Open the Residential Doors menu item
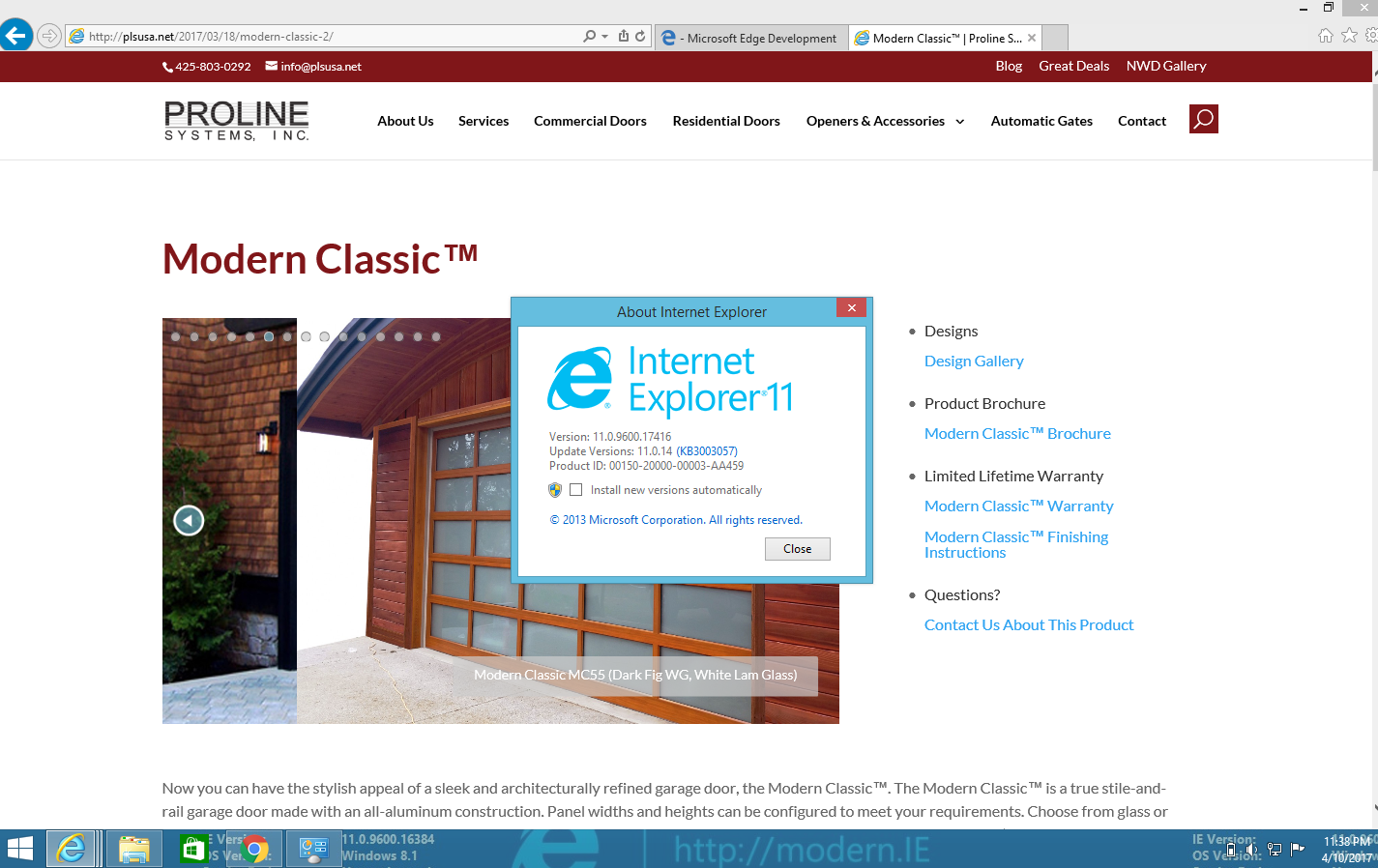The height and width of the screenshot is (868, 1378). point(726,121)
